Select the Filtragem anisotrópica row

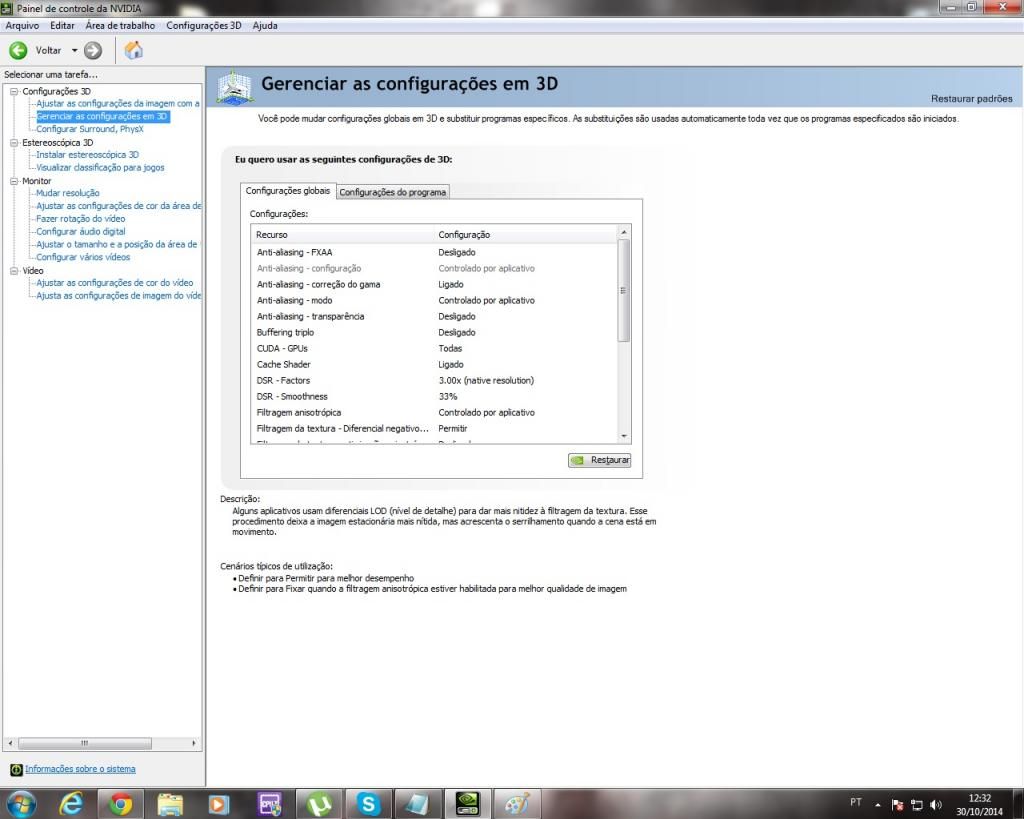pyautogui.click(x=434, y=412)
